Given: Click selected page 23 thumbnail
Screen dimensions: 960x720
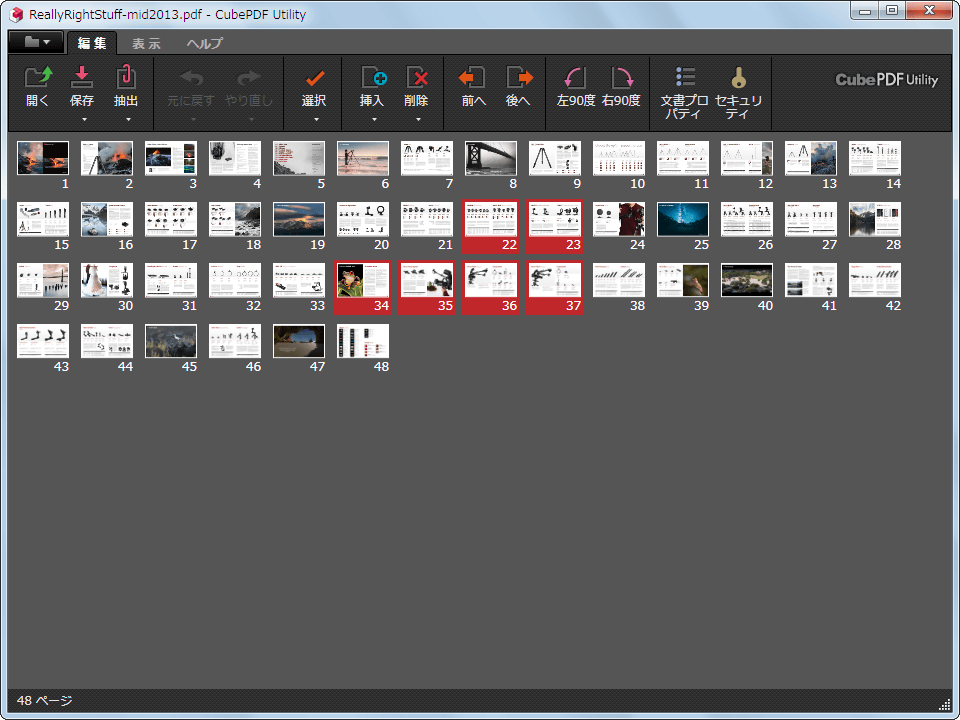Looking at the screenshot, I should tap(555, 219).
